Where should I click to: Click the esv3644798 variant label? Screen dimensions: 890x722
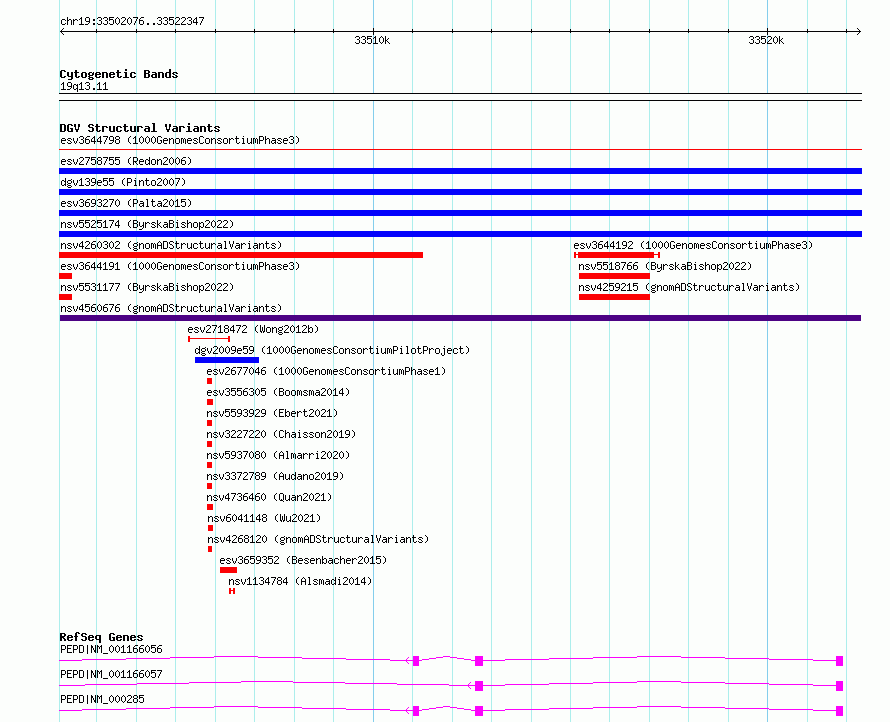tap(180, 140)
